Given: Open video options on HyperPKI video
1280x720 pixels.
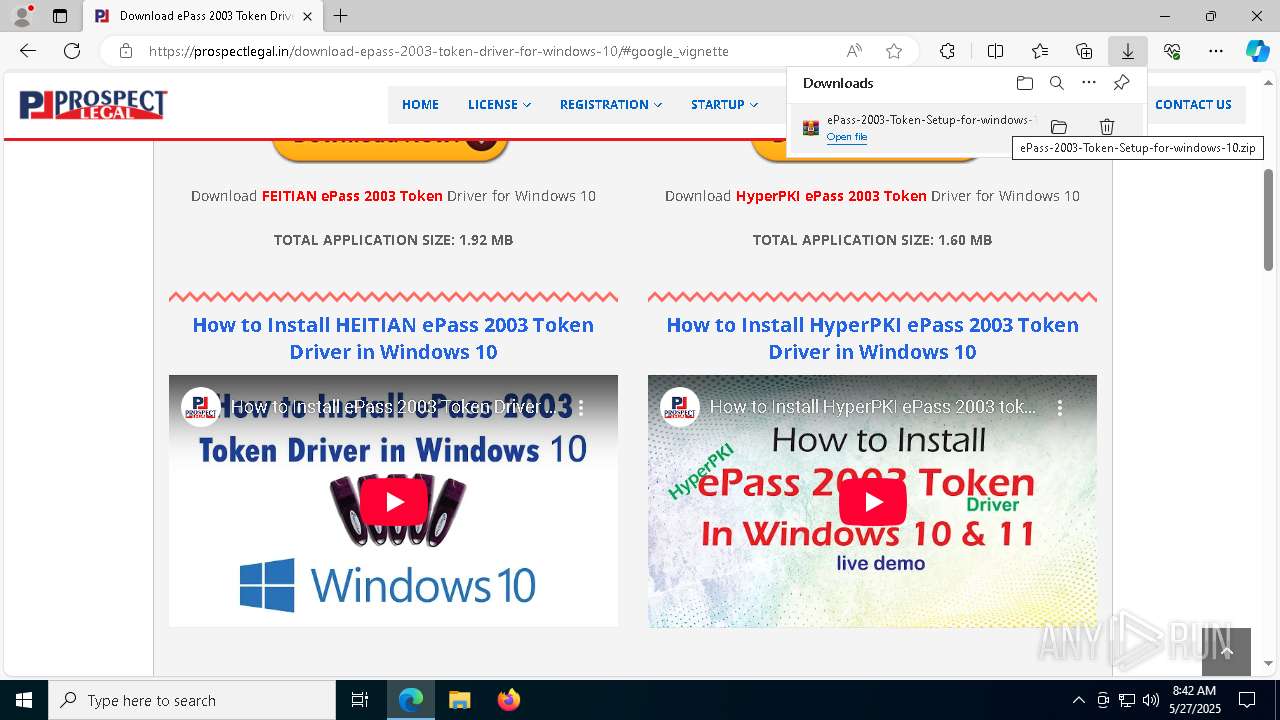Looking at the screenshot, I should tap(1060, 407).
